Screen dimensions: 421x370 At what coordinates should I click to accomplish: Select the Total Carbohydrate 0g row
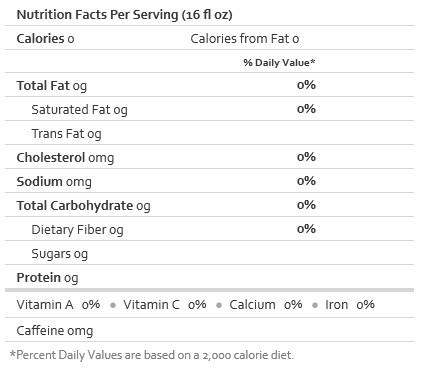[209, 205]
